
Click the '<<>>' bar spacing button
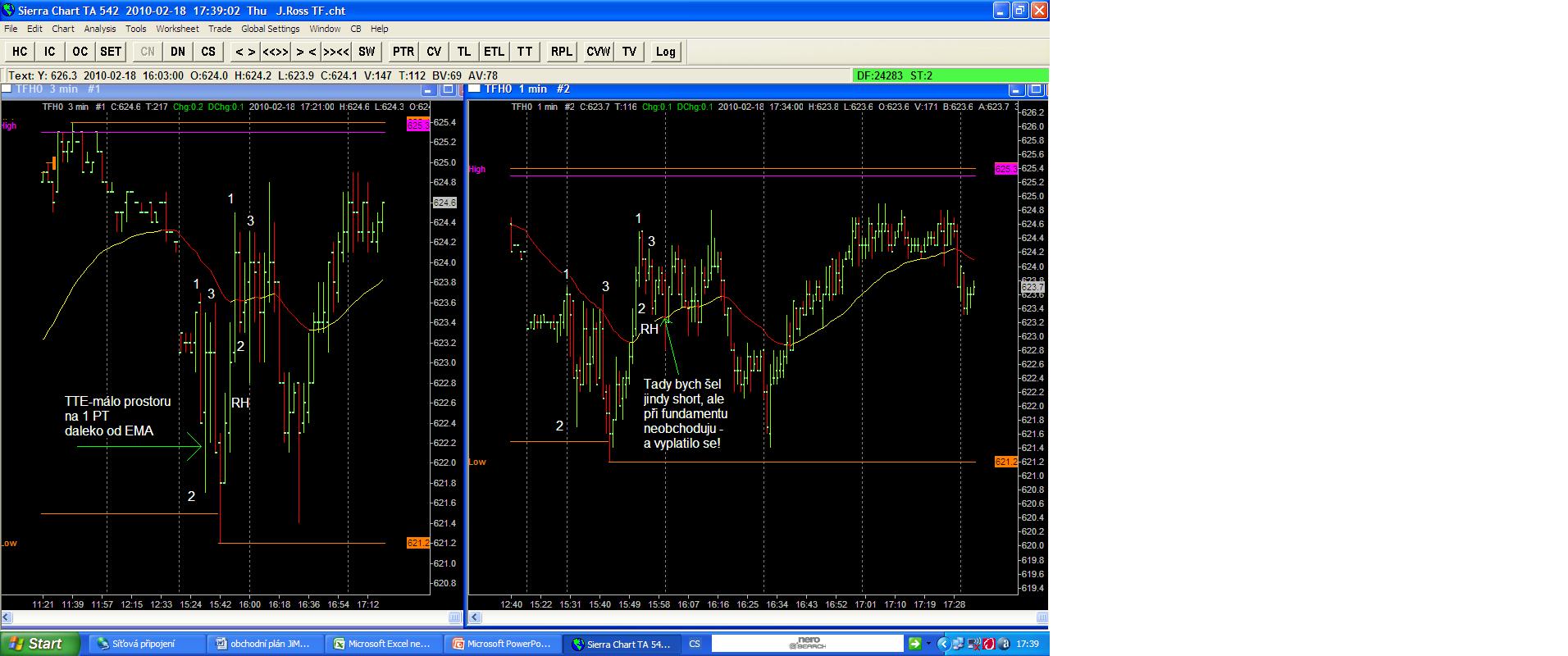(x=276, y=52)
